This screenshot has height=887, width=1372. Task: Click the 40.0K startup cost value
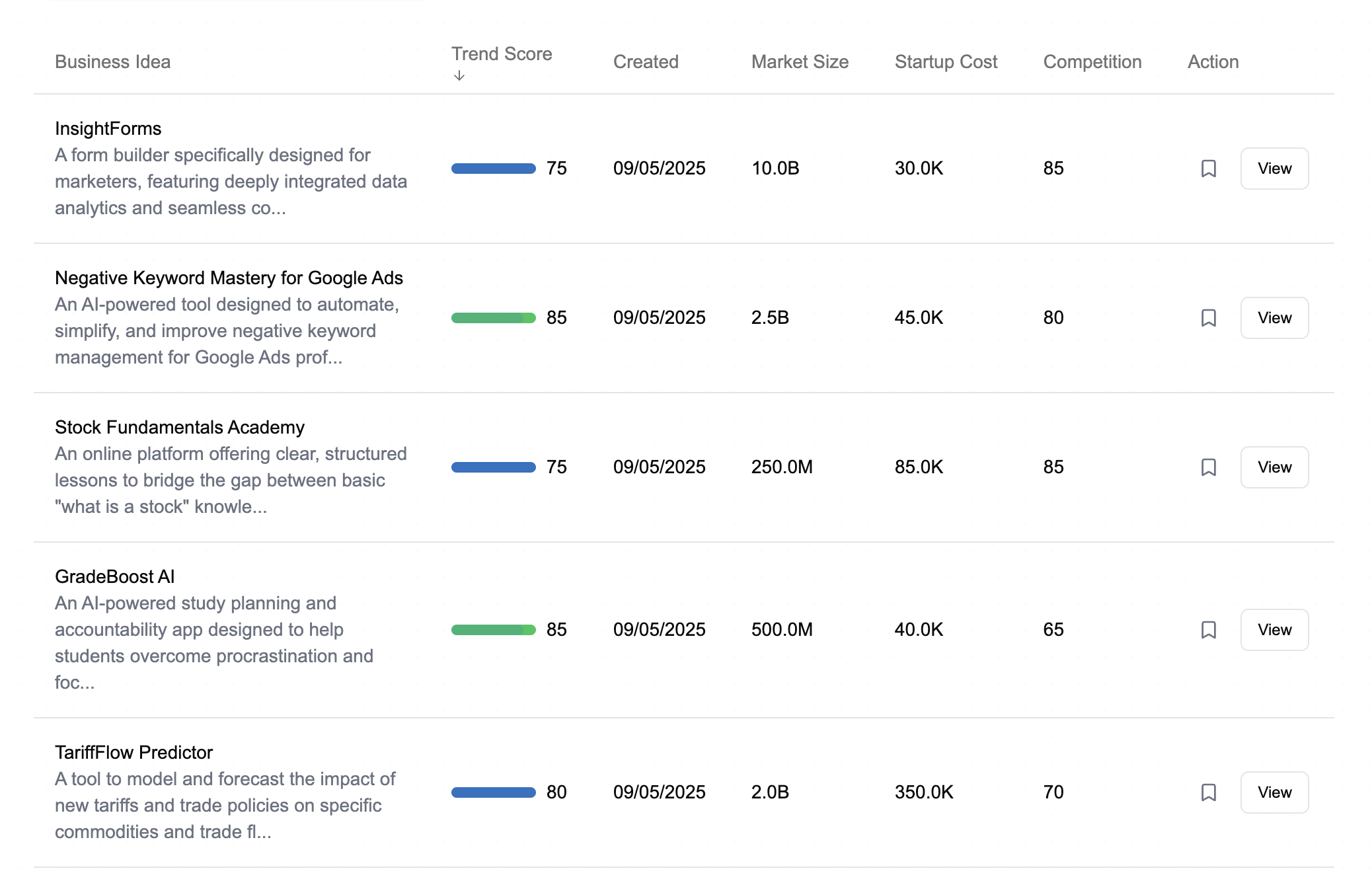[919, 630]
